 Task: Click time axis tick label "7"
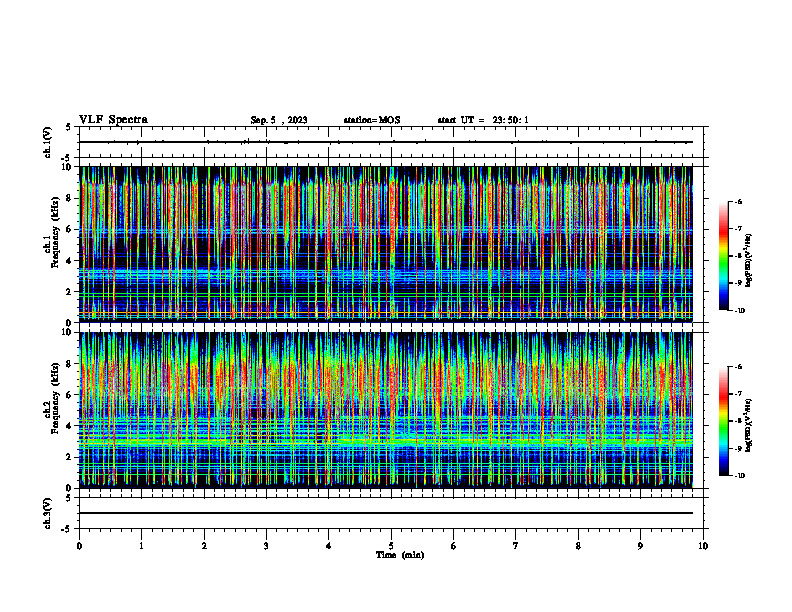pos(516,546)
